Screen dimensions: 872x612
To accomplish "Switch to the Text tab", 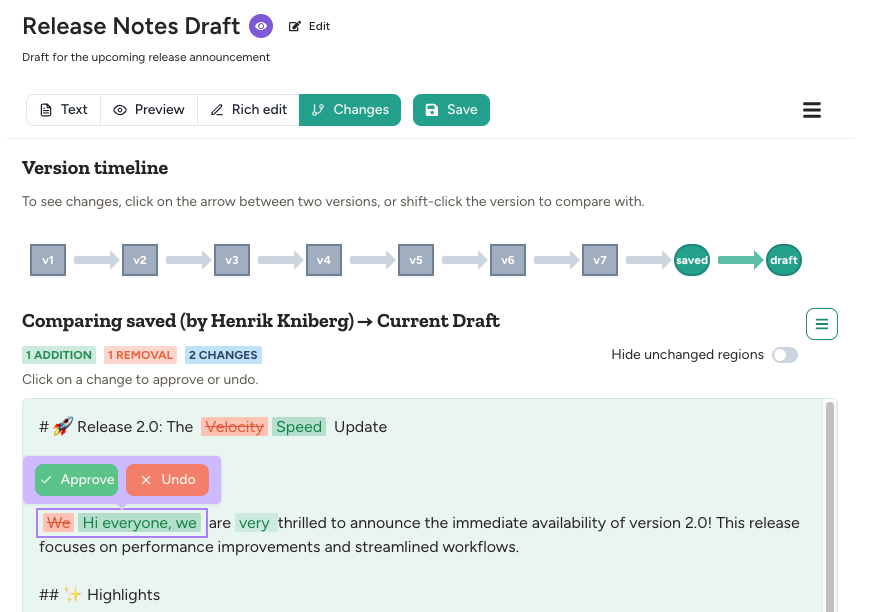I will pos(64,110).
